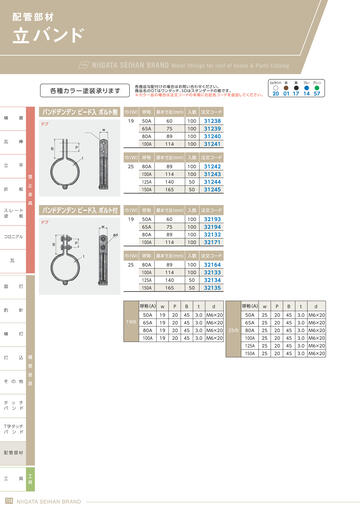Viewport: 360px width, 509px height.
Task: Select the タッチバンド side tab
Action: [x=13, y=405]
